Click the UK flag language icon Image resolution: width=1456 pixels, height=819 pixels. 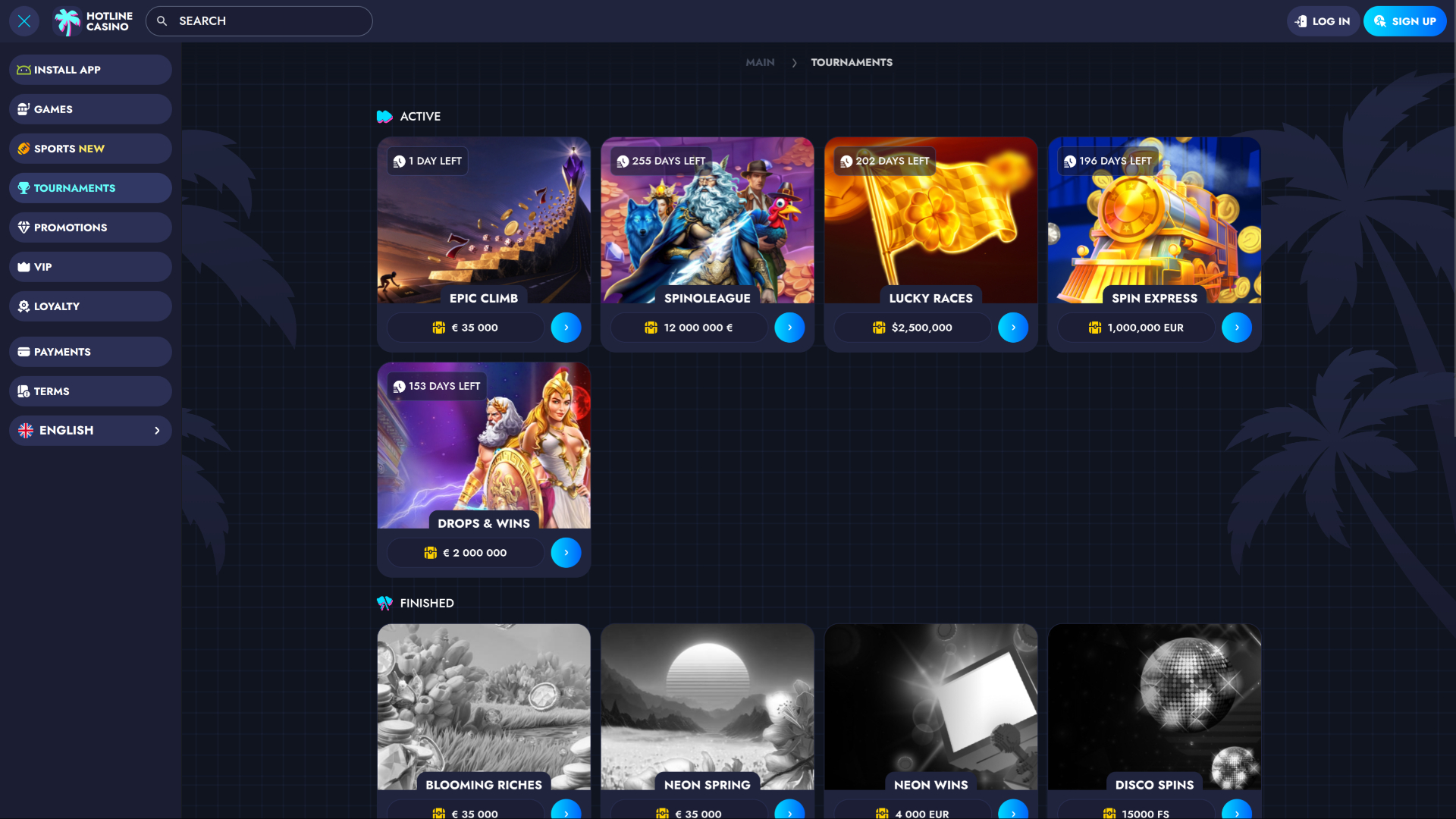click(26, 431)
